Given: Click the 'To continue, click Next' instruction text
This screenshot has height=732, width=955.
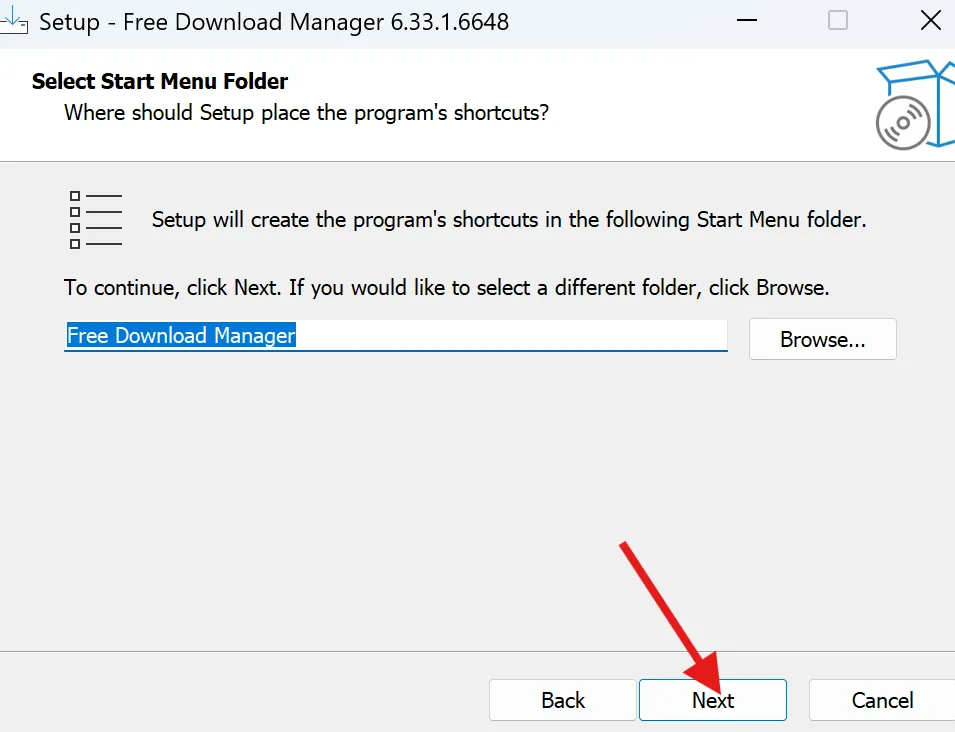Looking at the screenshot, I should (x=446, y=287).
